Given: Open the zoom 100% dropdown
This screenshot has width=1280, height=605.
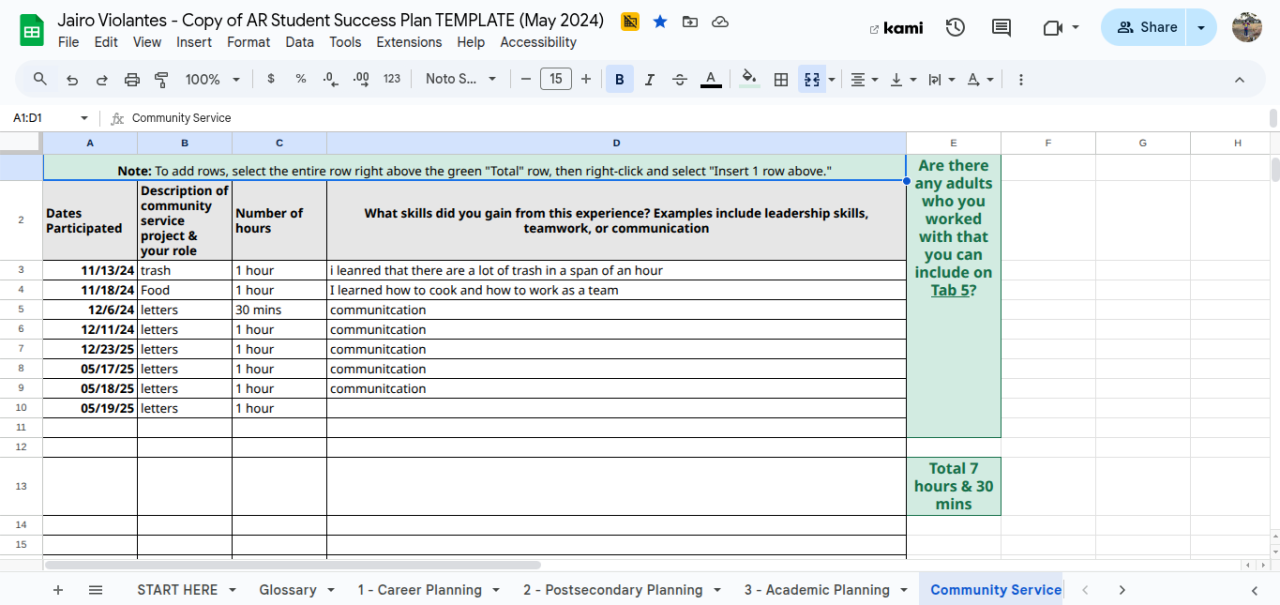Looking at the screenshot, I should point(212,79).
